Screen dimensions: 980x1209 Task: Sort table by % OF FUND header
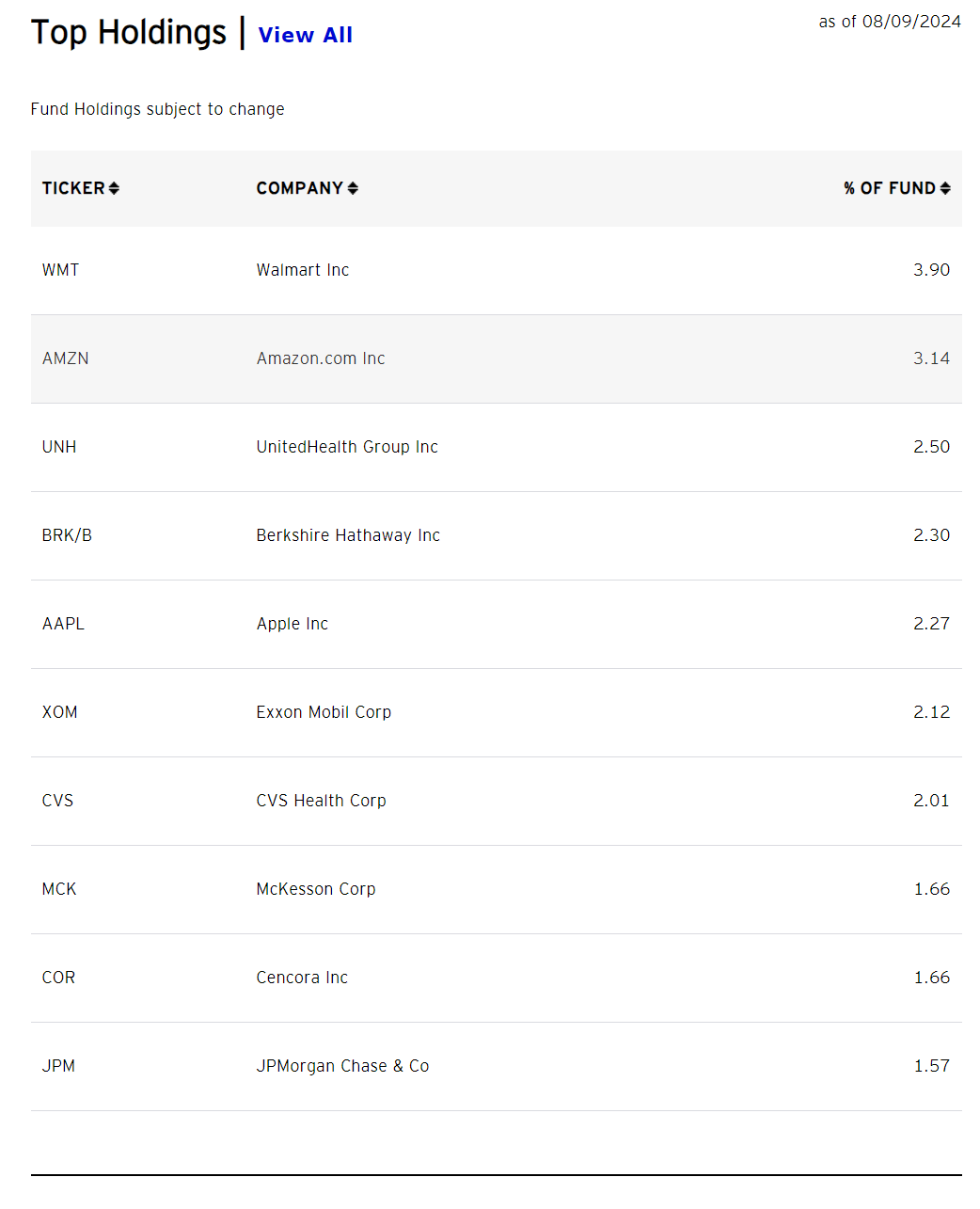coord(888,188)
